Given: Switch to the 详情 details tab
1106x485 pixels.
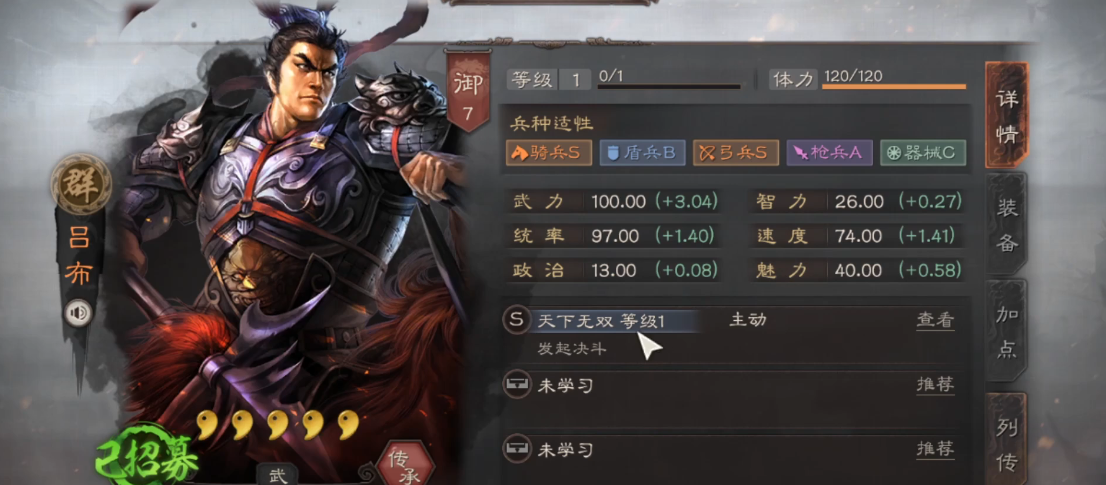Looking at the screenshot, I should pos(1007,115).
